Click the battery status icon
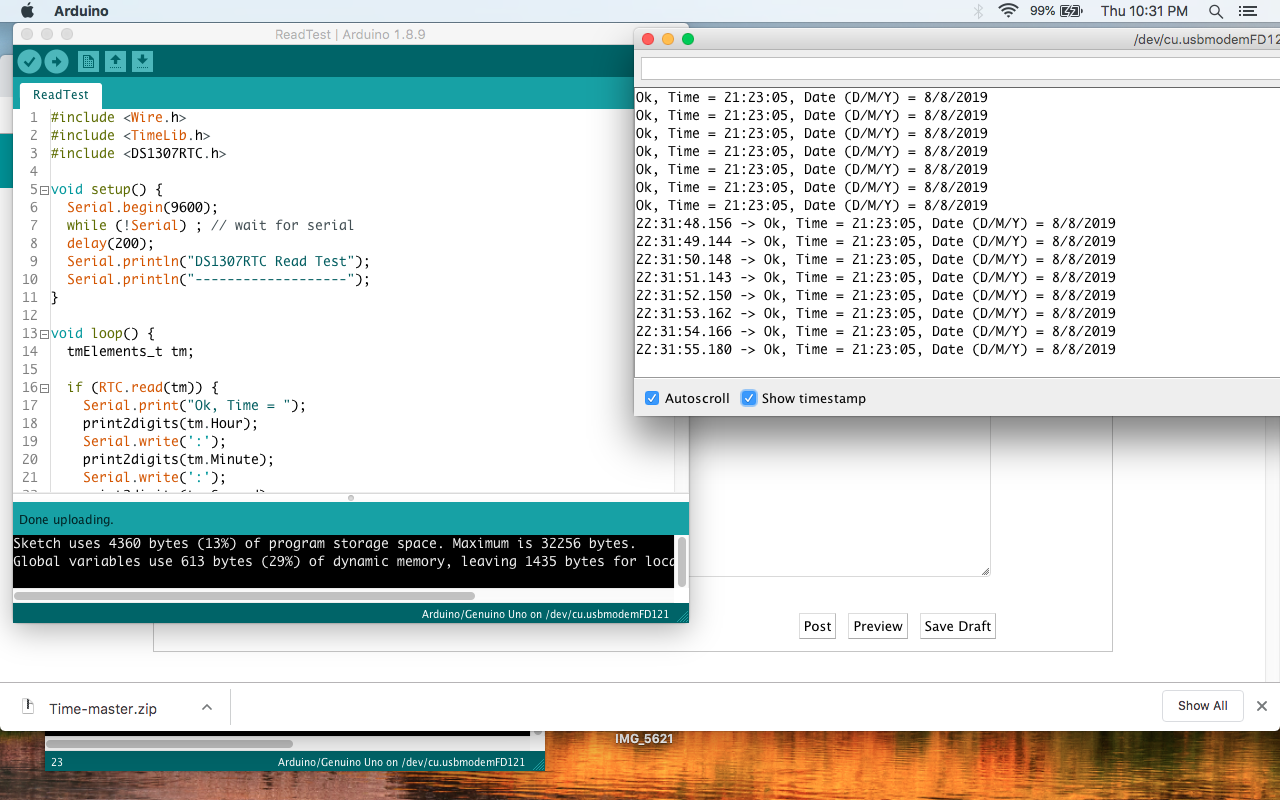This screenshot has height=800, width=1280. click(1071, 11)
